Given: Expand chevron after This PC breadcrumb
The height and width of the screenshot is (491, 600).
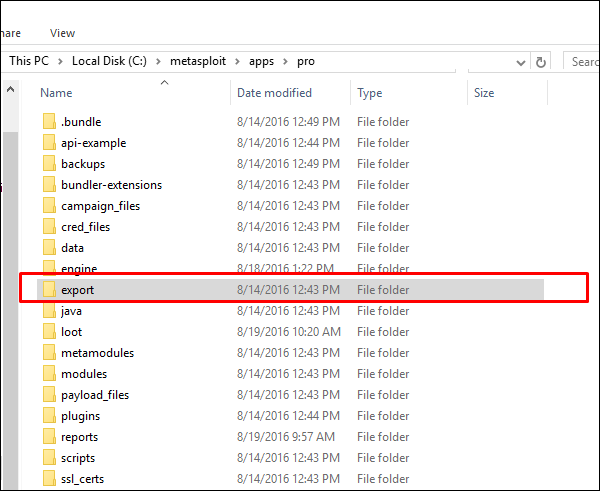Looking at the screenshot, I should [60, 61].
